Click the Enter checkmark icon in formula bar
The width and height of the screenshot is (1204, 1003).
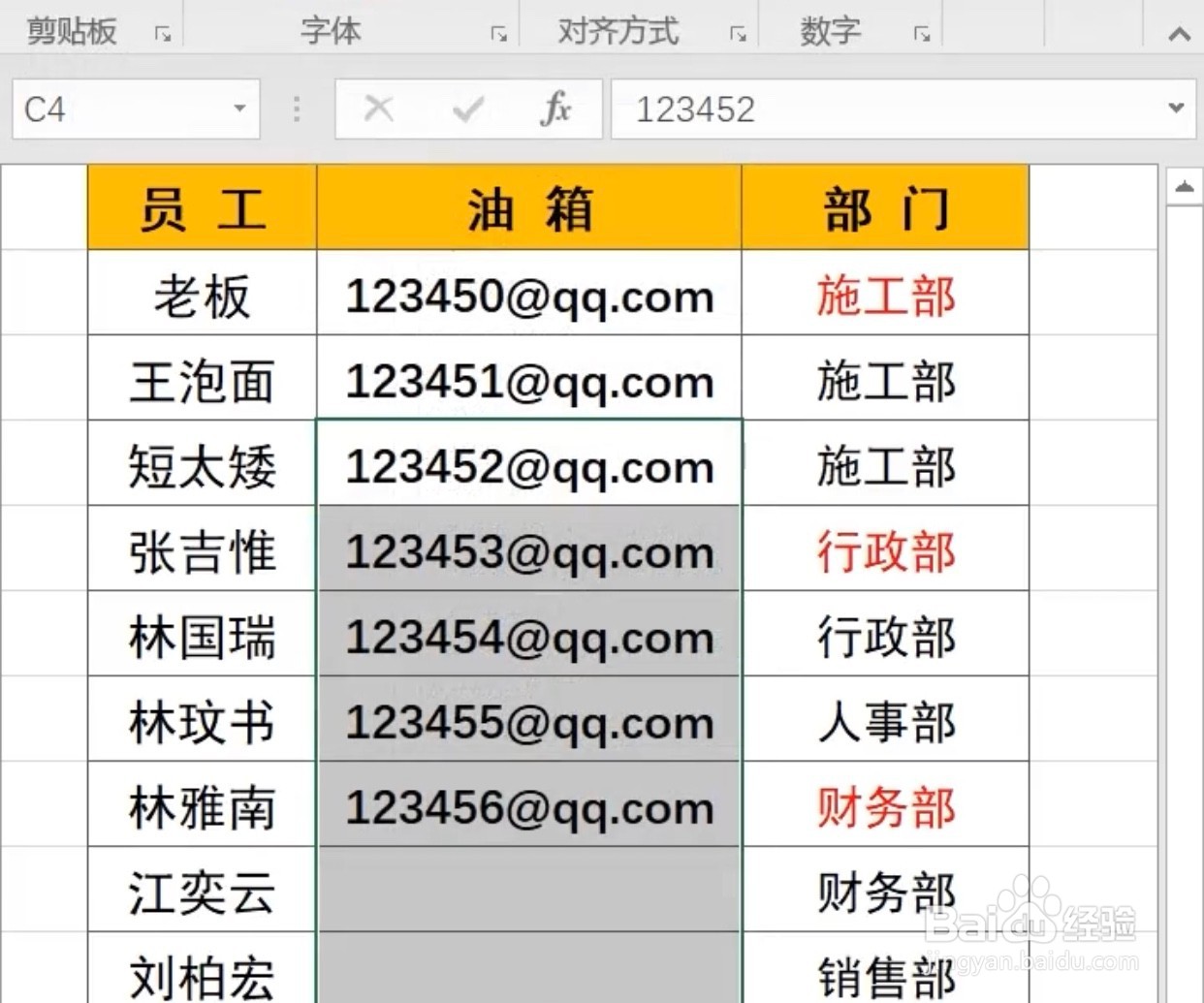[x=467, y=109]
